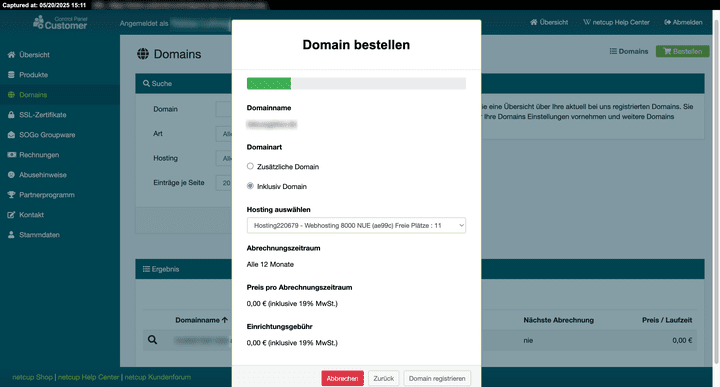720x387 pixels.
Task: Click the Zurück button
Action: pos(383,378)
